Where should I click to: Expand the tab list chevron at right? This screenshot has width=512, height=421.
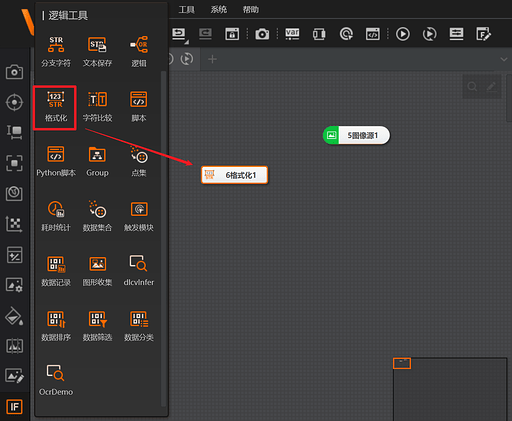[504, 59]
